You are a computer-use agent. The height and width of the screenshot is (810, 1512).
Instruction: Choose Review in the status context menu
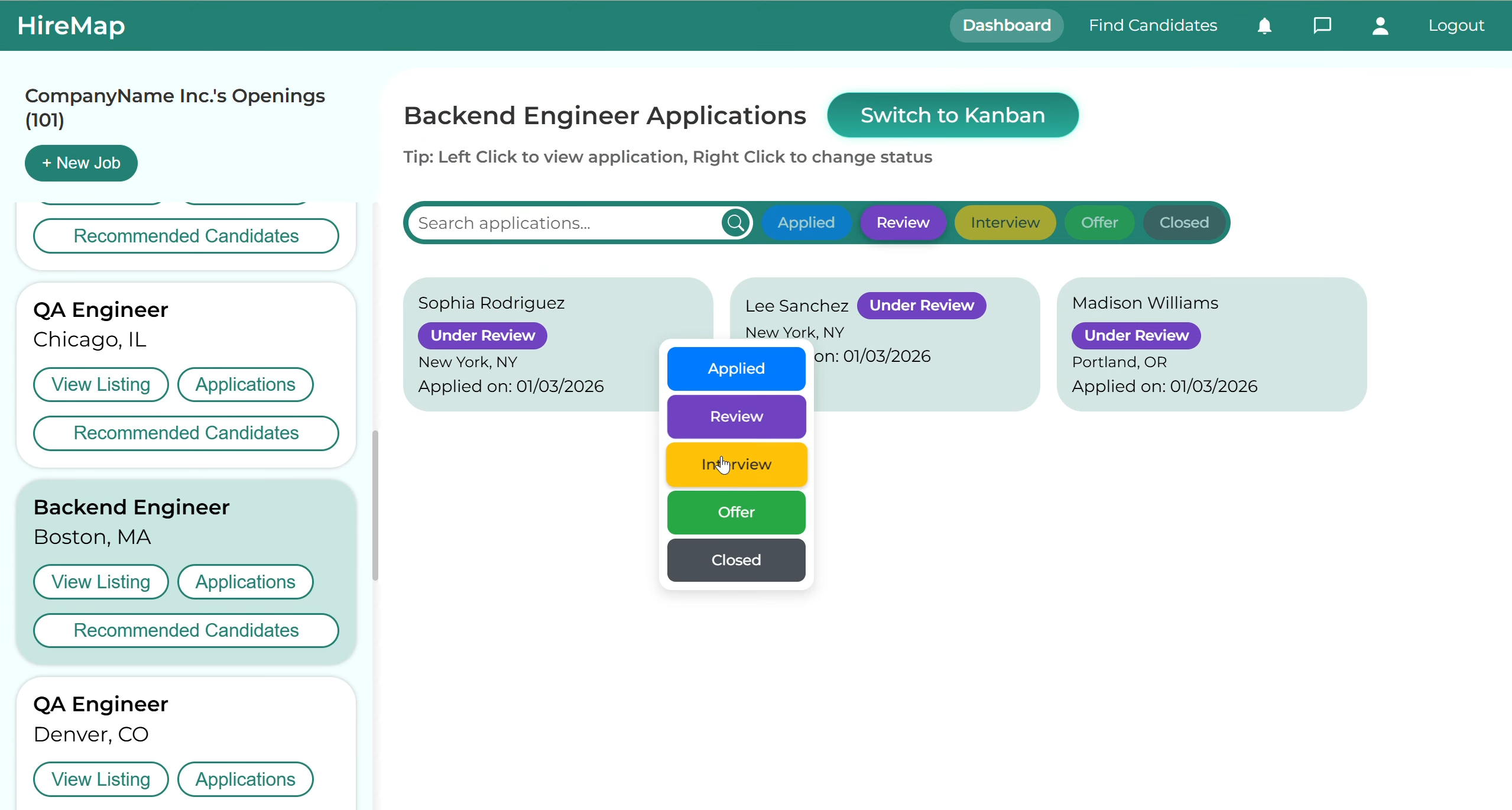pyautogui.click(x=736, y=417)
